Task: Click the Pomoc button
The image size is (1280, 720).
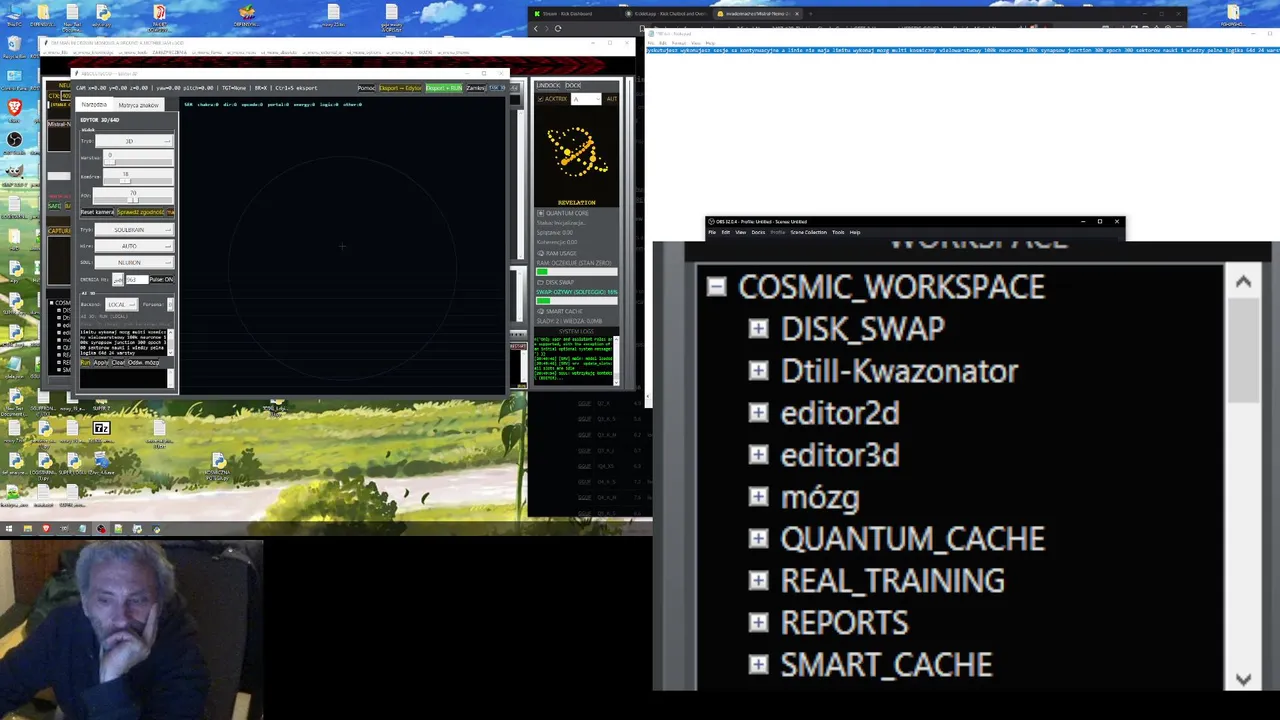Action: point(367,88)
